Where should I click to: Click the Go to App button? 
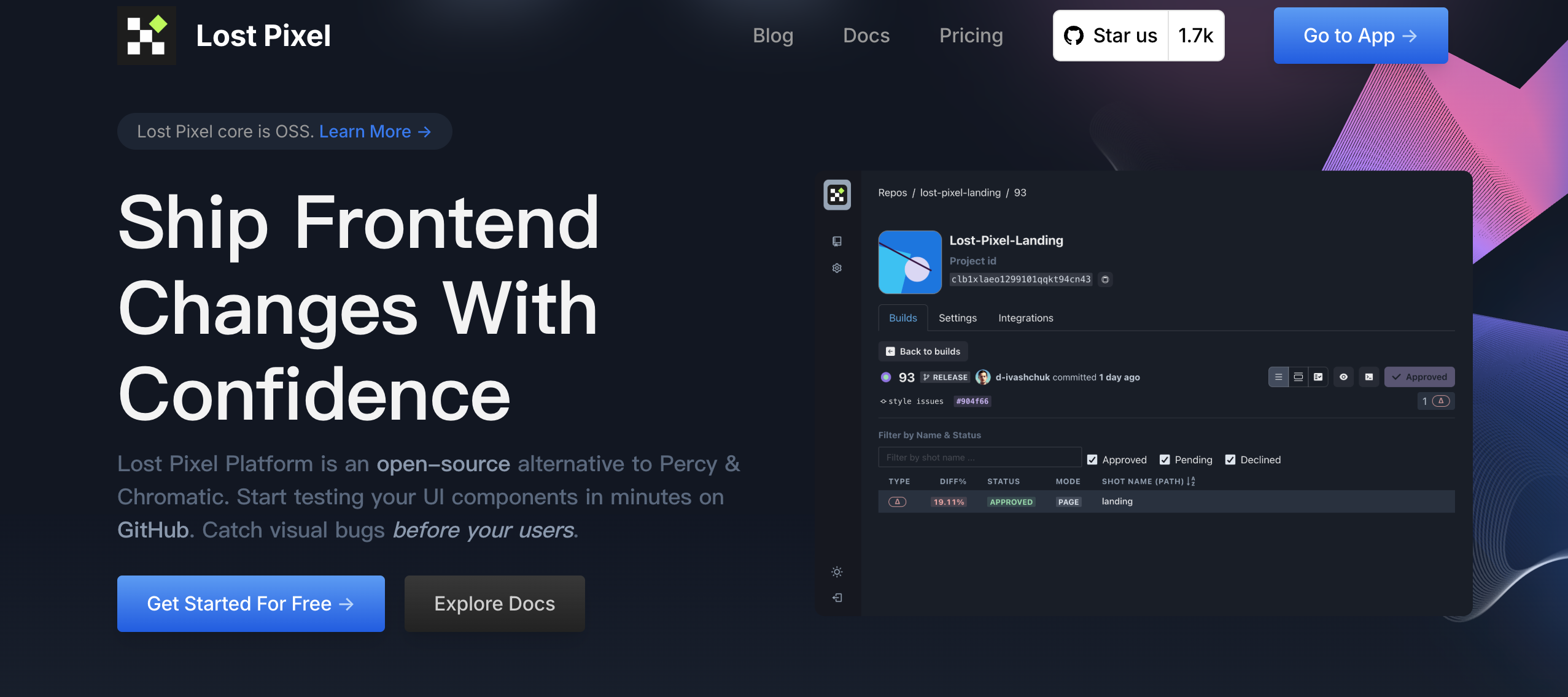point(1360,36)
